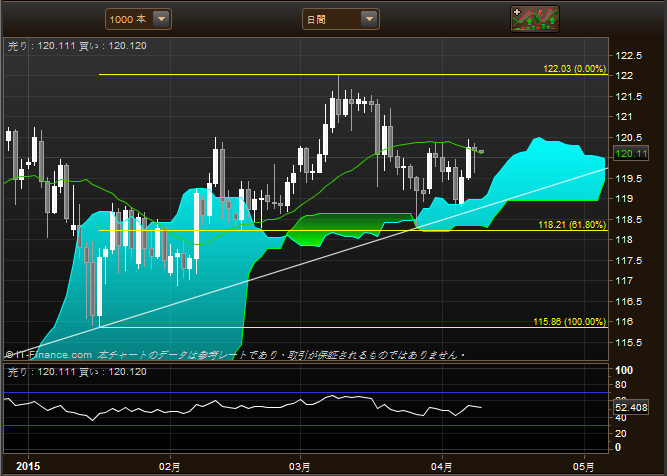Click the 03月 date axis label
667x476 pixels.
pos(299,467)
